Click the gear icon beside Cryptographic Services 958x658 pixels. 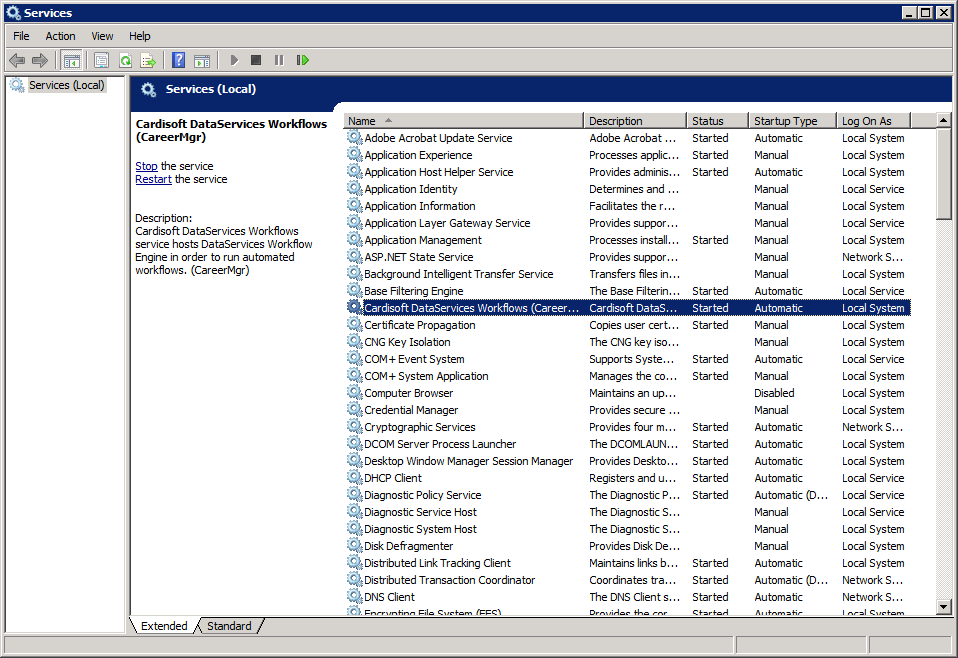pos(354,426)
